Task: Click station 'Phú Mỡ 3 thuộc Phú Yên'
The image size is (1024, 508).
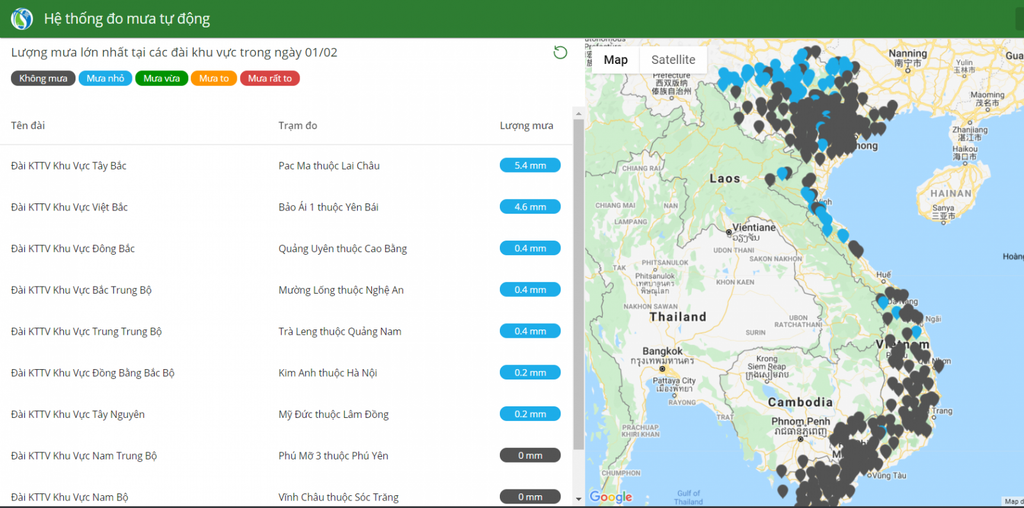Action: point(333,456)
